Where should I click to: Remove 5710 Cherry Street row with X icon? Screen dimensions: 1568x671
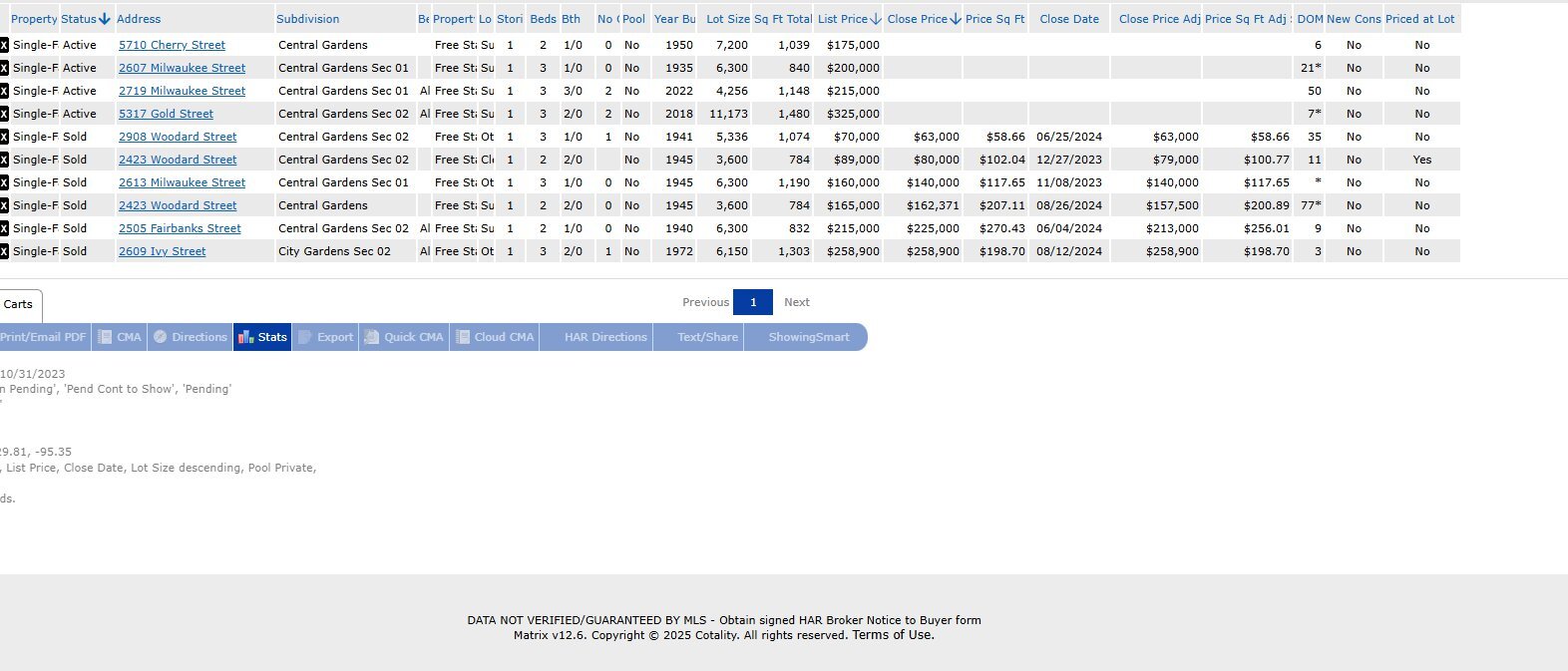click(4, 45)
